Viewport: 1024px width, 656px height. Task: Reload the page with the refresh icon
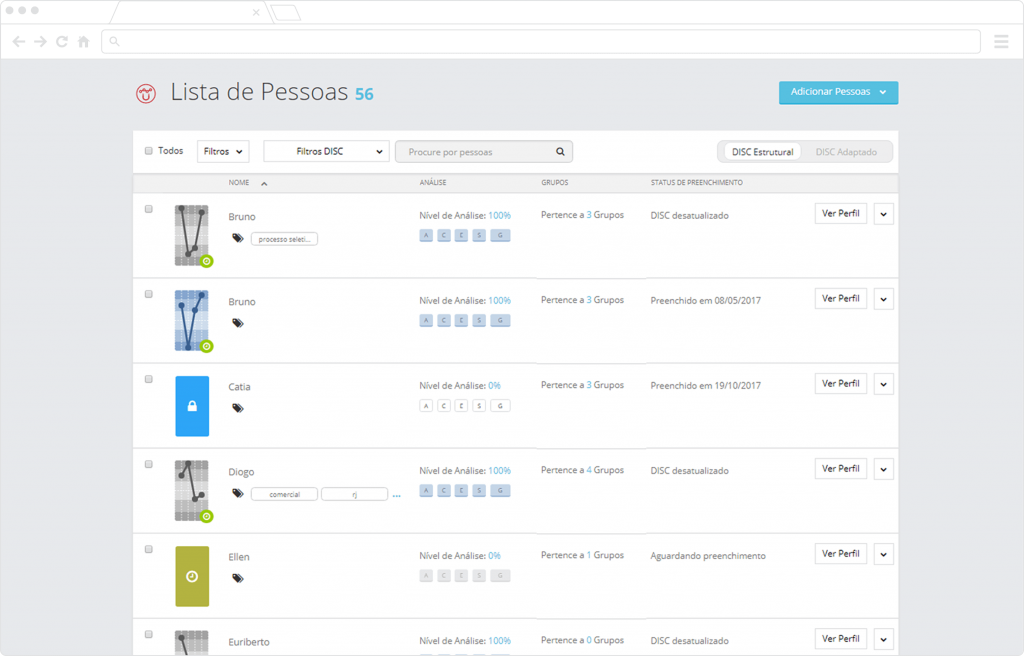point(62,42)
